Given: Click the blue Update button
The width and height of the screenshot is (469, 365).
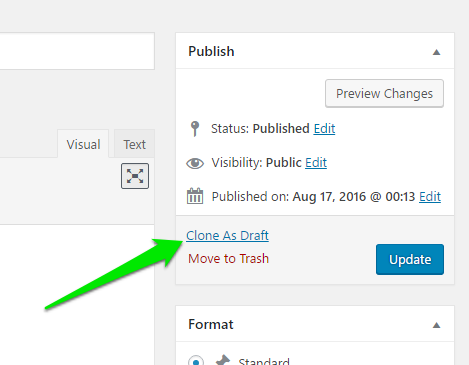Looking at the screenshot, I should coord(410,259).
